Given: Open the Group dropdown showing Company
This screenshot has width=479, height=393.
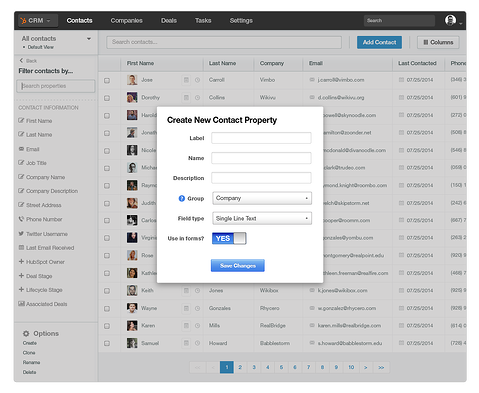Looking at the screenshot, I should 262,198.
